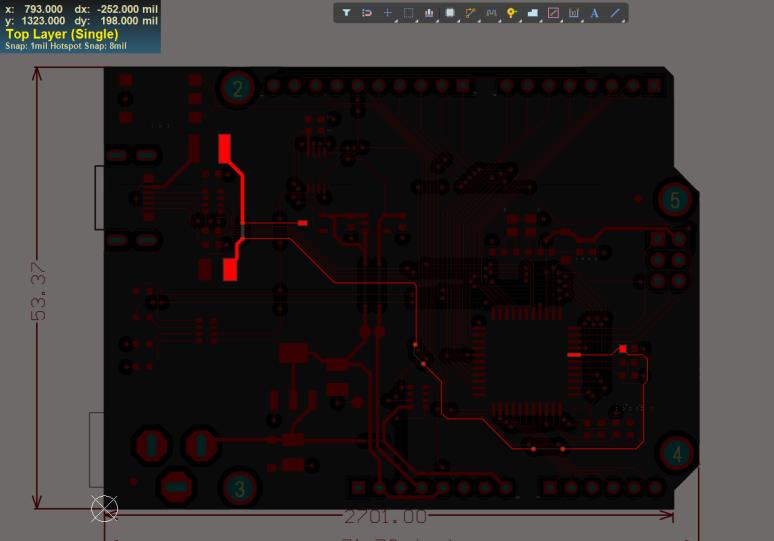Select mounting hole number 5

675,200
